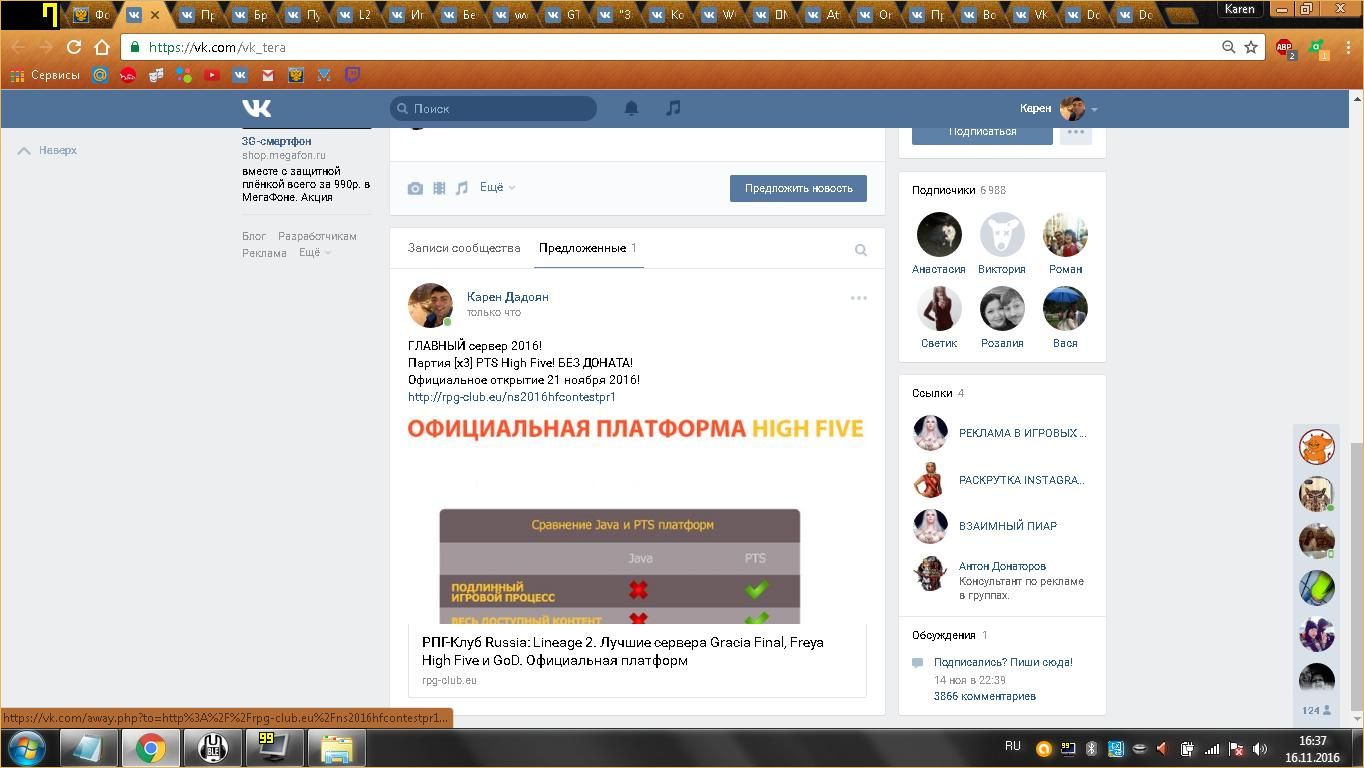Select the Предложенные tab
Viewport: 1364px width, 768px height.
point(588,248)
